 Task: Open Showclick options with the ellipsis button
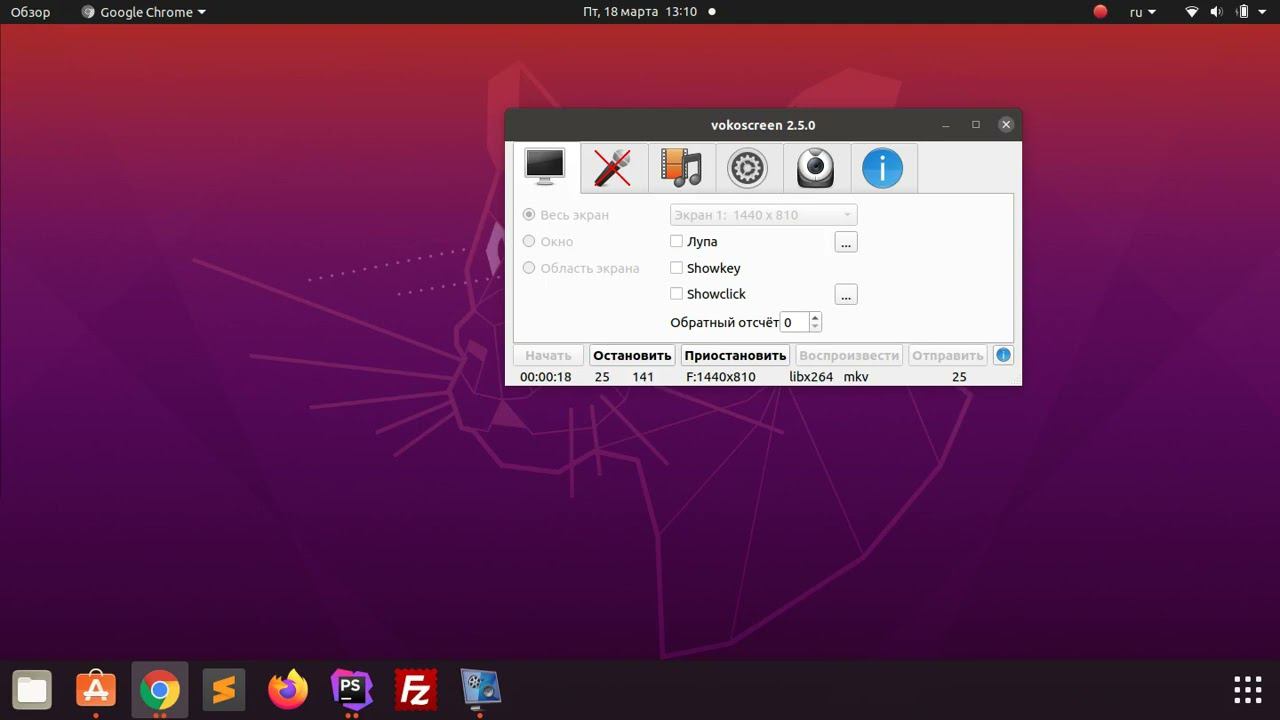pyautogui.click(x=846, y=295)
